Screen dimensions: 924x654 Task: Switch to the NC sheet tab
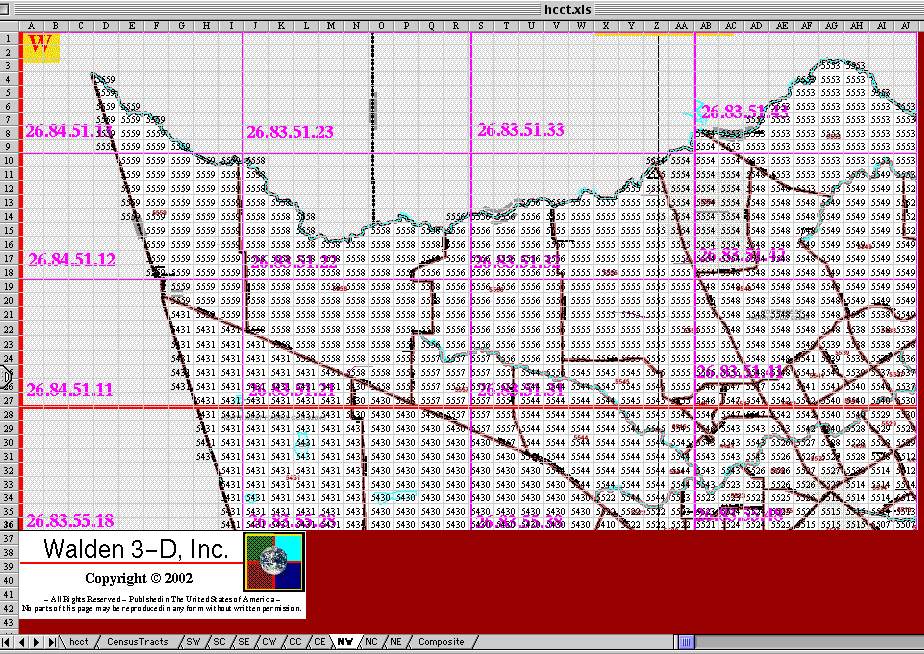click(x=371, y=642)
